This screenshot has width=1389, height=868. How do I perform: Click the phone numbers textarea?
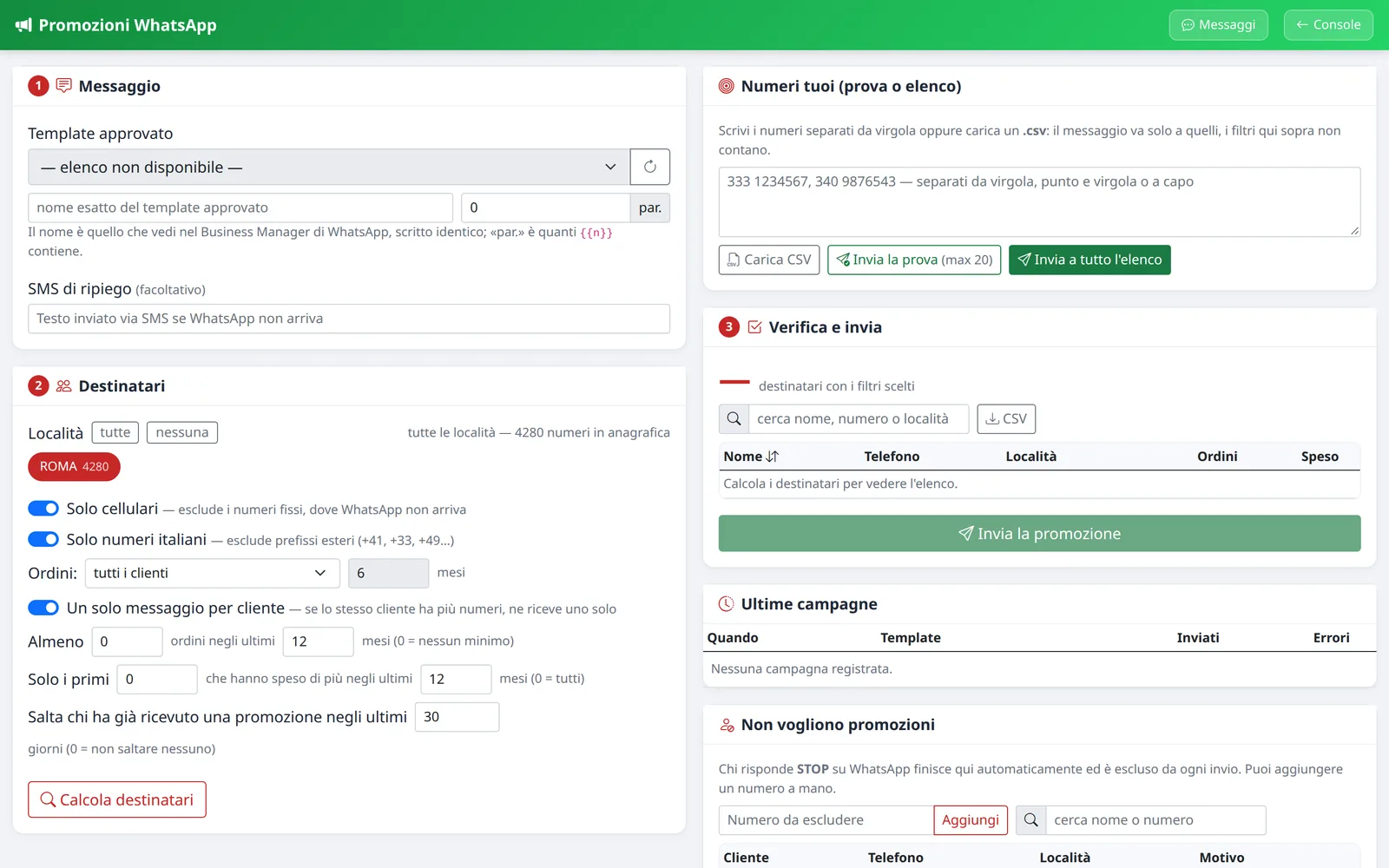tap(1039, 202)
